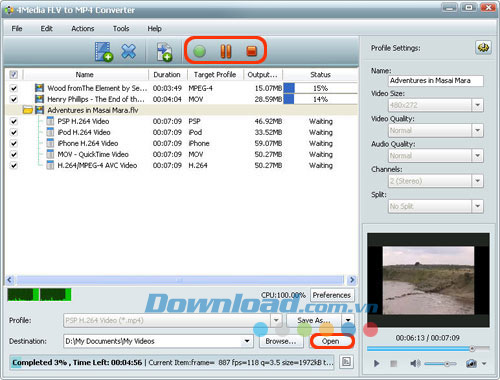Screen dimensions: 500x380
Task: Open the Video Size dropdown
Action: click(477, 105)
